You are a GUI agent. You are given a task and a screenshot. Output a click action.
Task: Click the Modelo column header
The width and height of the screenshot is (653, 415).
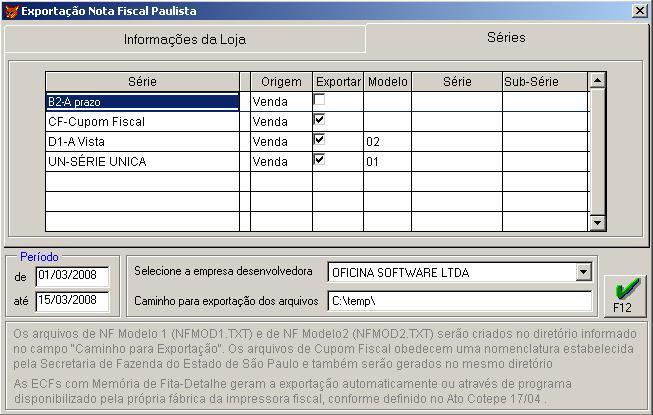387,82
